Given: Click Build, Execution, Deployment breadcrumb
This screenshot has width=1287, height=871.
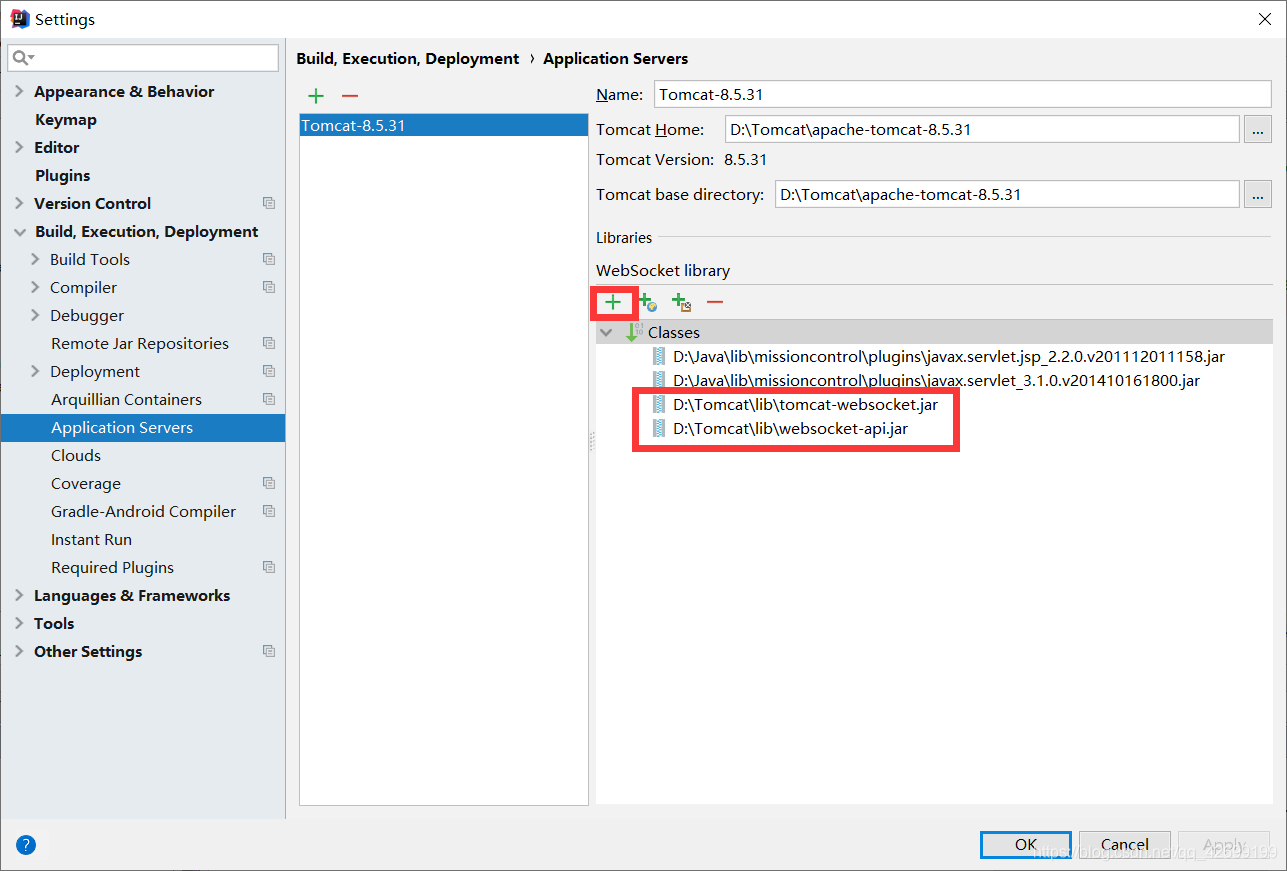Looking at the screenshot, I should click(408, 58).
